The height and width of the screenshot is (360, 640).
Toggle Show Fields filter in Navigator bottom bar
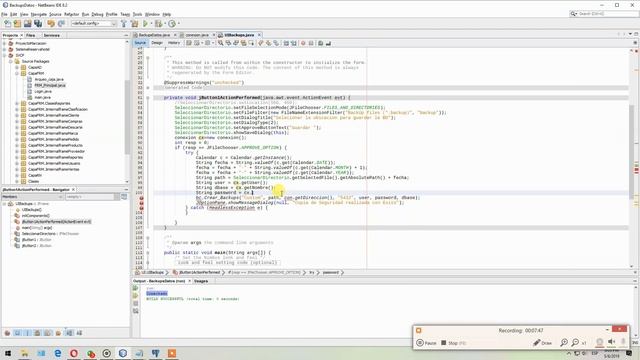[x=17, y=333]
